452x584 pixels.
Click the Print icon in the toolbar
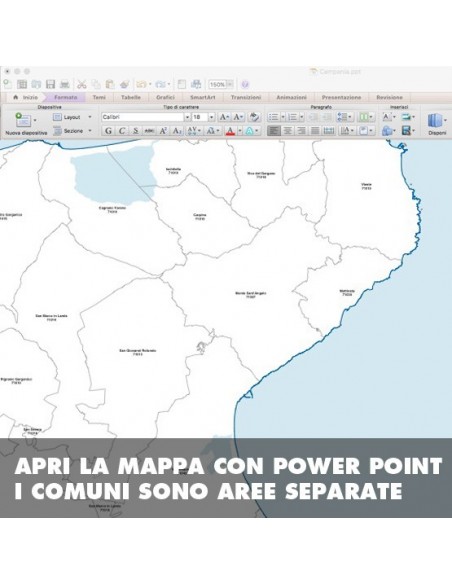click(65, 84)
